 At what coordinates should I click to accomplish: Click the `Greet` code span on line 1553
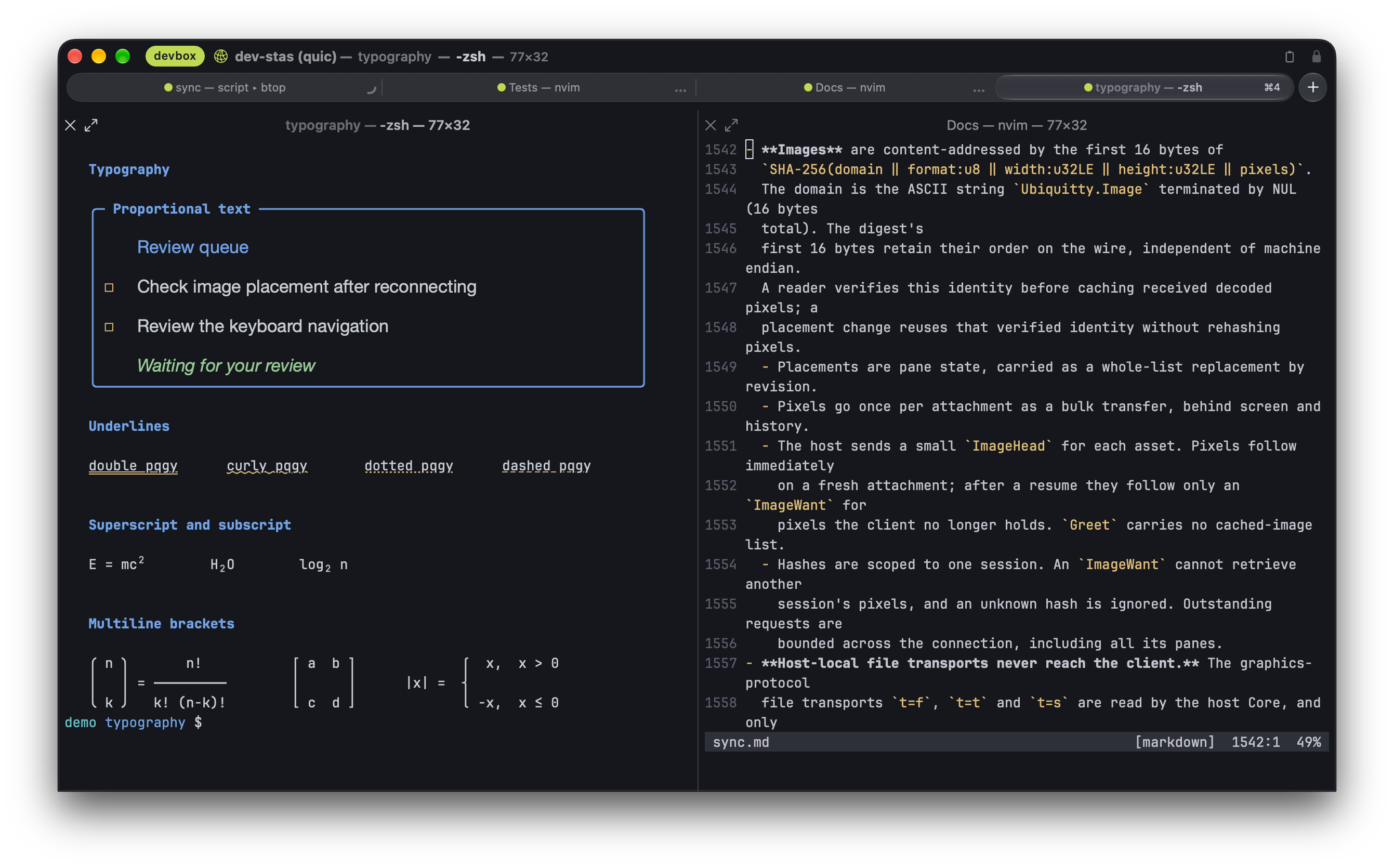tap(1089, 525)
